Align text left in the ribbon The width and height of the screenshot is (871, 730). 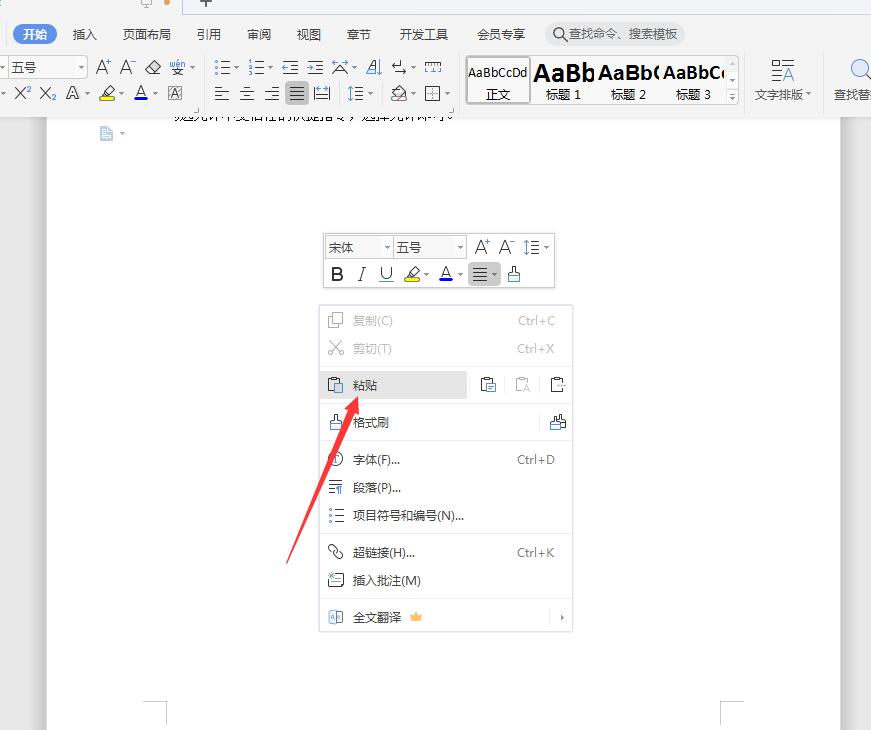click(x=222, y=93)
